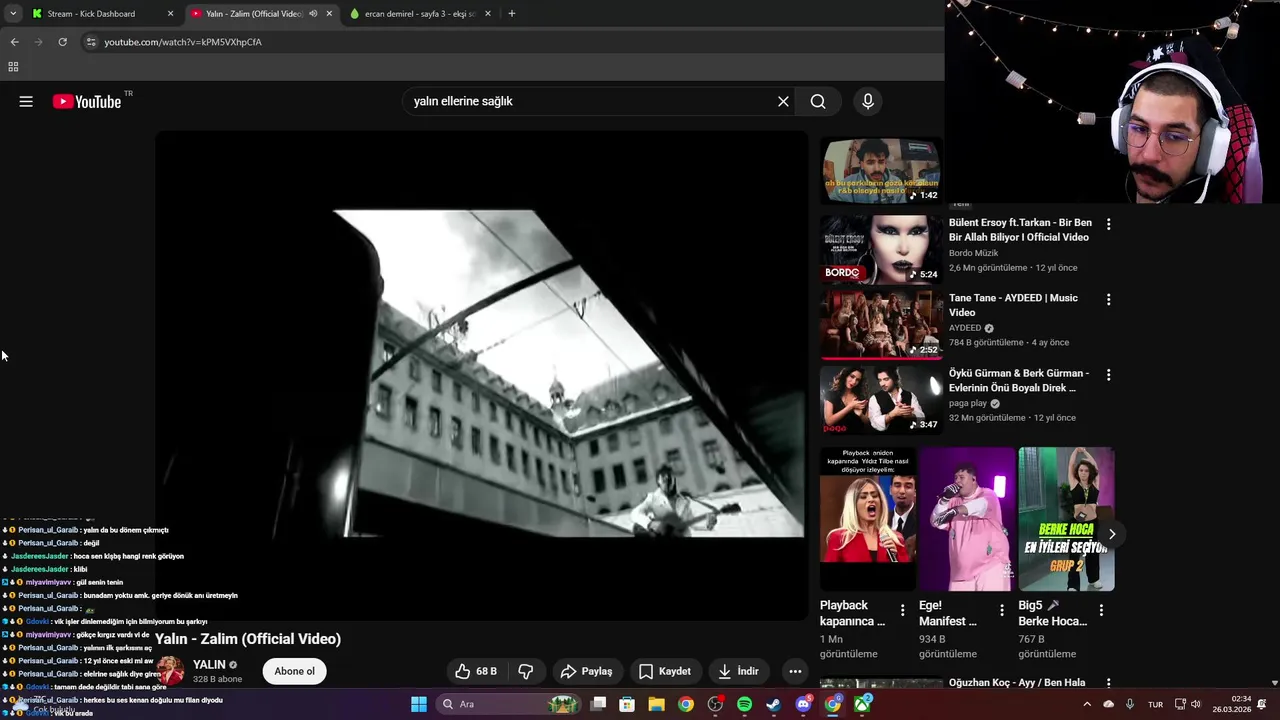Mute the YouTube tab via speaker icon

coord(313,14)
